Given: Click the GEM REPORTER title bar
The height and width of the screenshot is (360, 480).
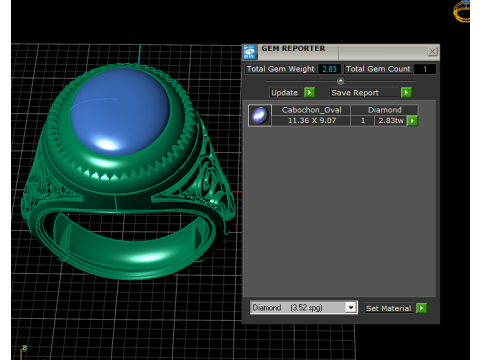Looking at the screenshot, I should [341, 52].
